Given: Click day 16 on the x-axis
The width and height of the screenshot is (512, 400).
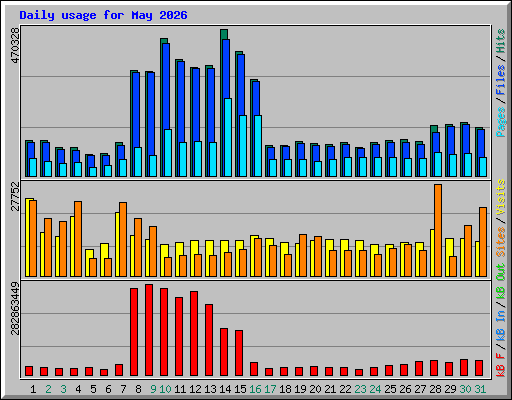Looking at the screenshot, I should (x=255, y=389).
